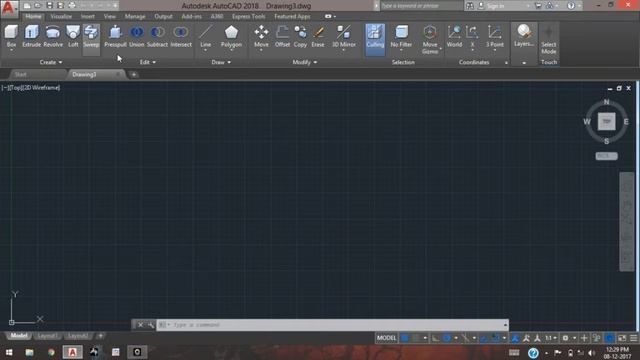Open Chrome from the taskbar

pos(51,352)
